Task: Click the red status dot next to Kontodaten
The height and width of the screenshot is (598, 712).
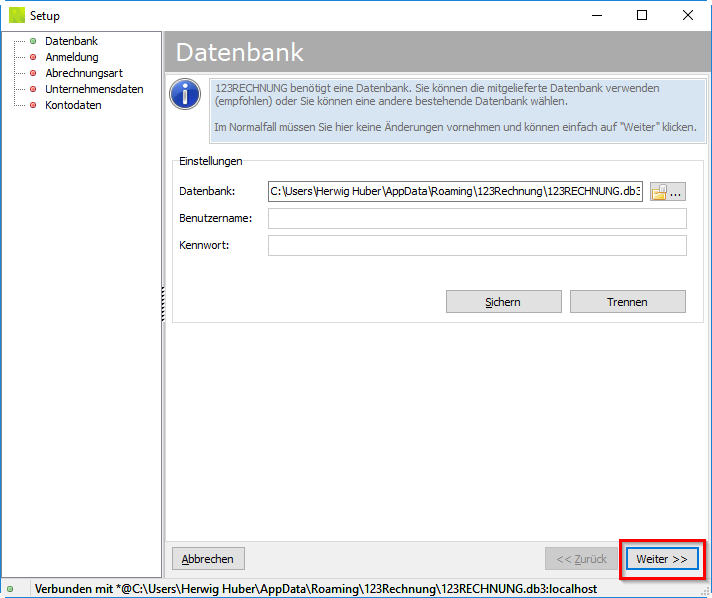Action: click(33, 105)
